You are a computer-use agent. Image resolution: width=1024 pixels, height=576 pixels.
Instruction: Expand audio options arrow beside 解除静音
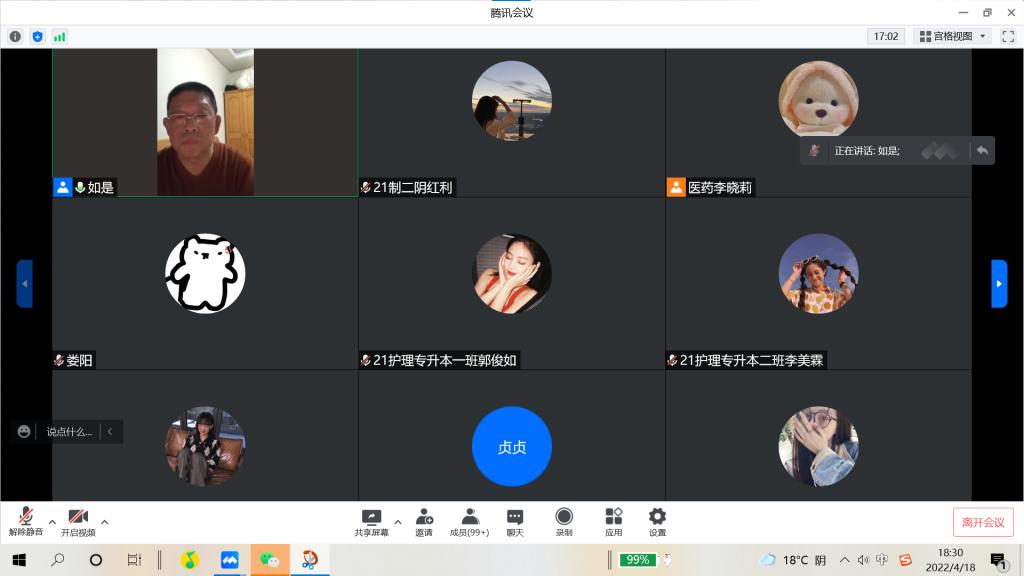click(52, 521)
